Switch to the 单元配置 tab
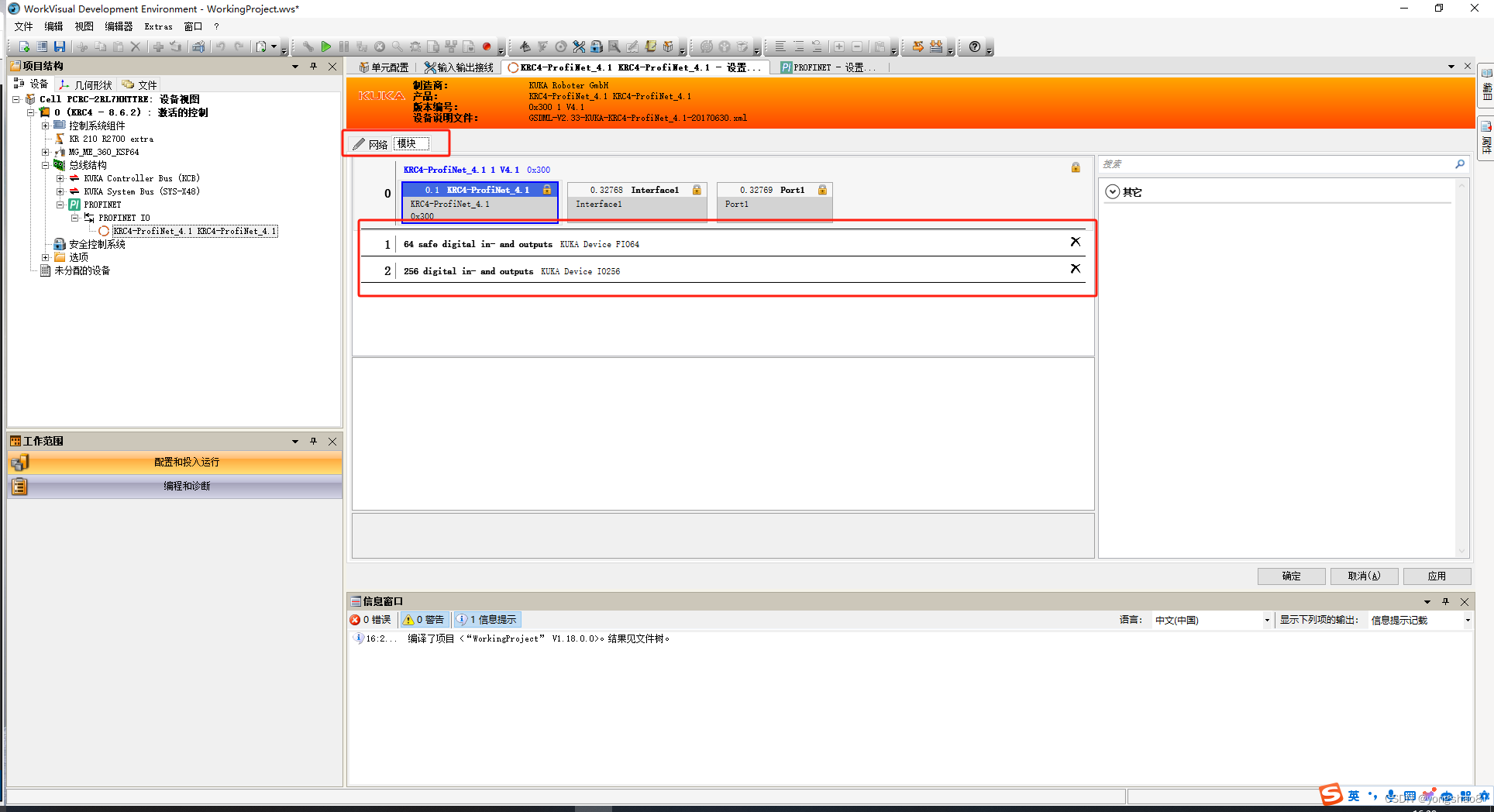Image resolution: width=1494 pixels, height=812 pixels. point(384,67)
